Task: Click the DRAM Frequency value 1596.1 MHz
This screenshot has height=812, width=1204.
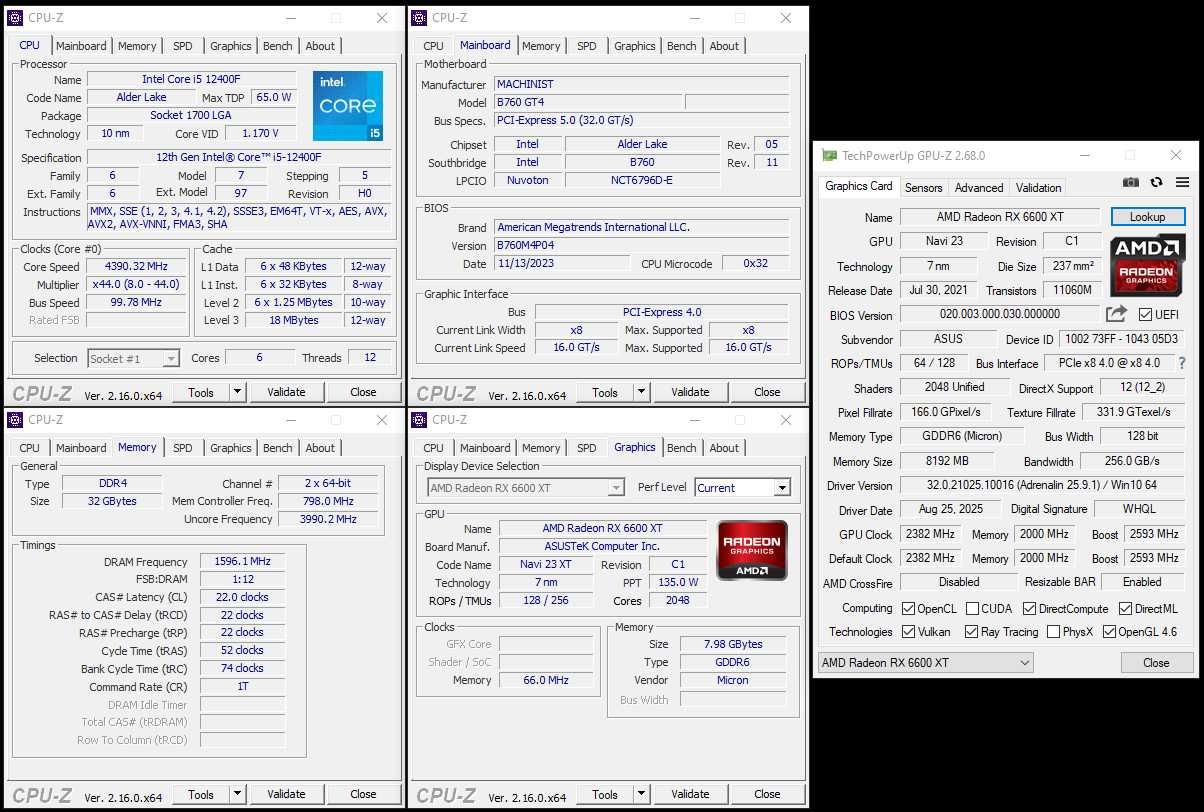Action: [x=242, y=562]
